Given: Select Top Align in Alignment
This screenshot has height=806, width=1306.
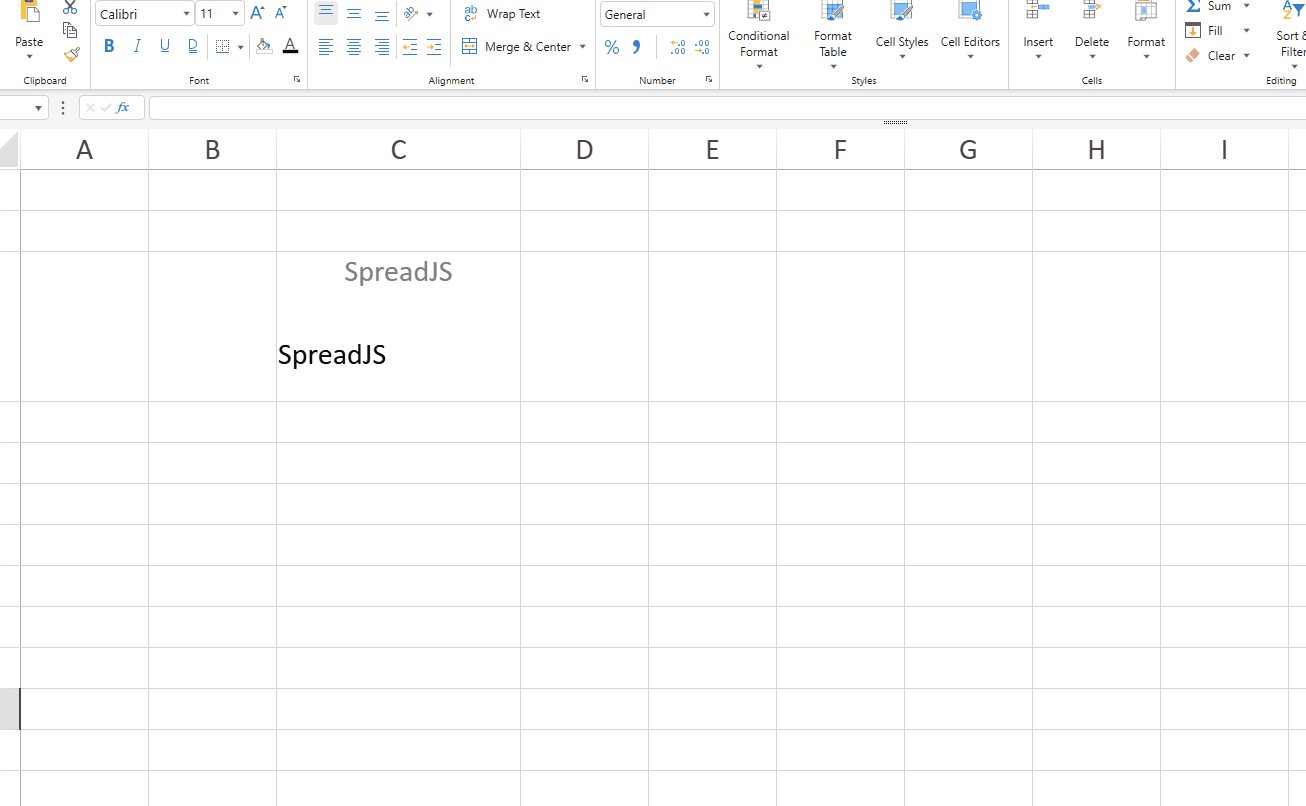Looking at the screenshot, I should (326, 13).
